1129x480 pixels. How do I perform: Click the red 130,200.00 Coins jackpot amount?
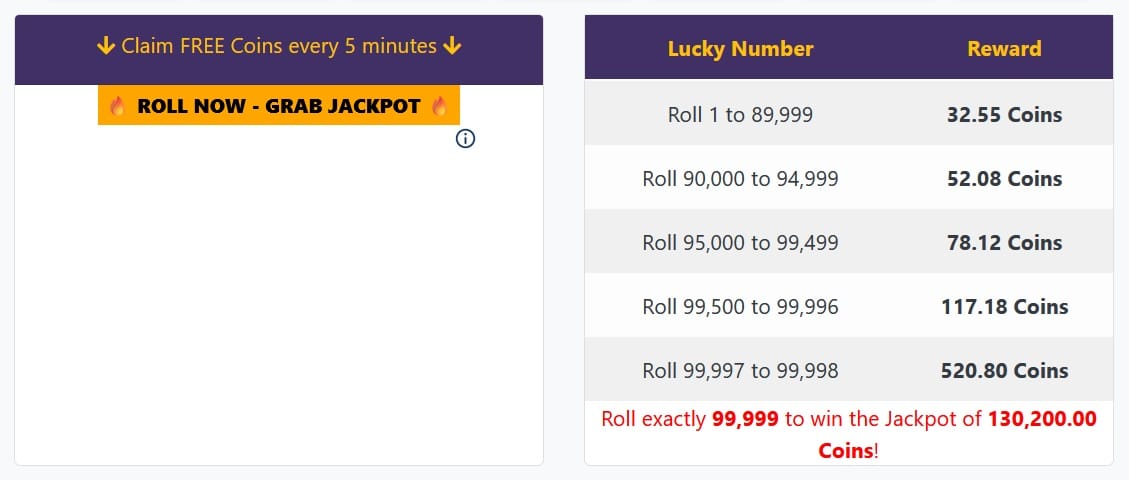click(1041, 419)
